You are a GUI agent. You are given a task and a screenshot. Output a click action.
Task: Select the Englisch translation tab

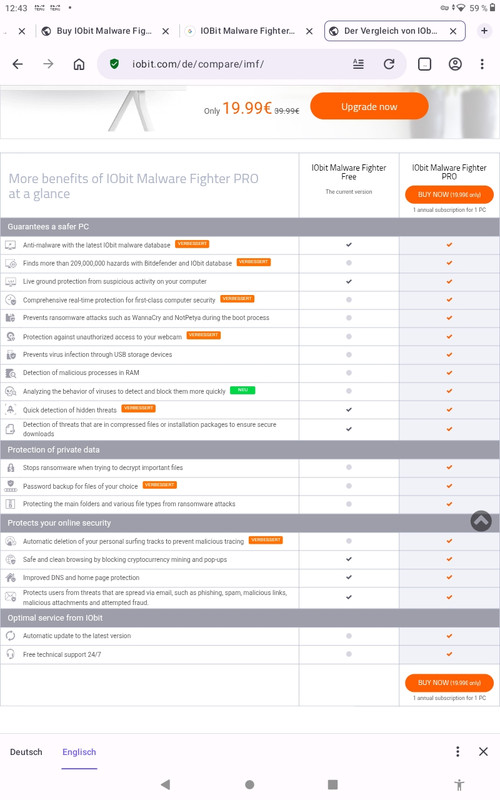point(79,752)
